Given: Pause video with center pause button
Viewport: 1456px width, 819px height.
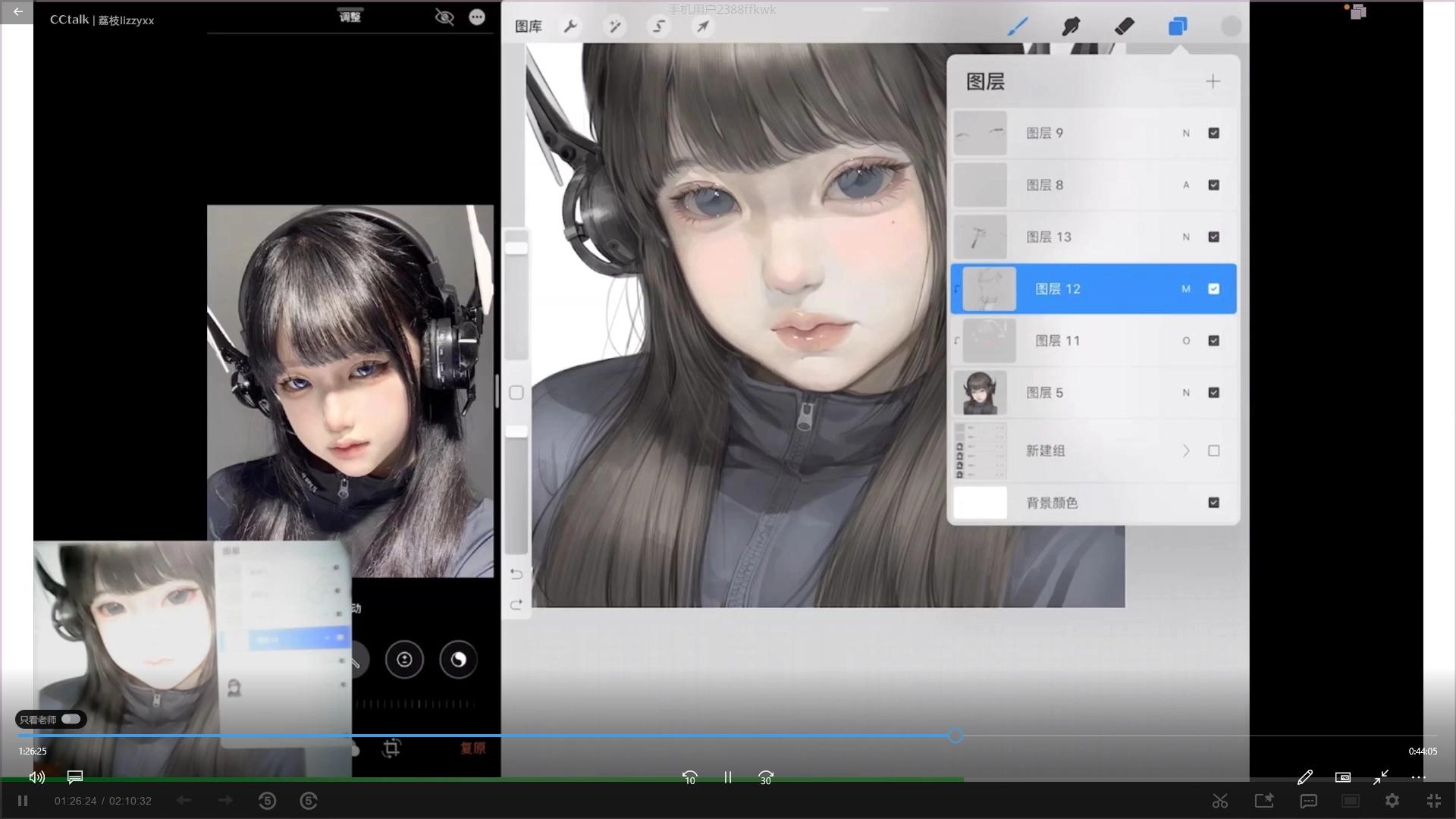Looking at the screenshot, I should coord(727,777).
